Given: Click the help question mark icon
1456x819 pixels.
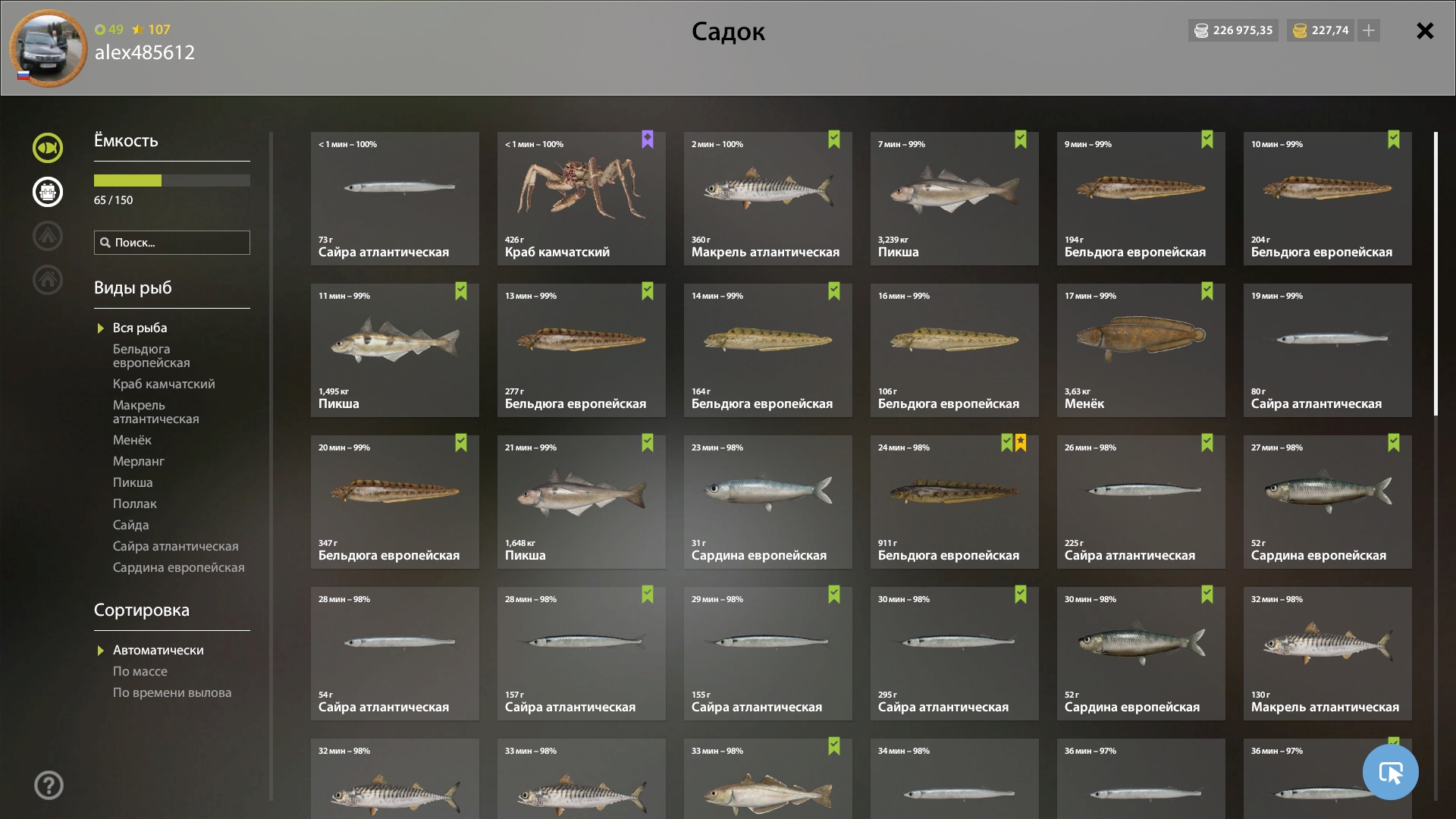Looking at the screenshot, I should coord(49,785).
